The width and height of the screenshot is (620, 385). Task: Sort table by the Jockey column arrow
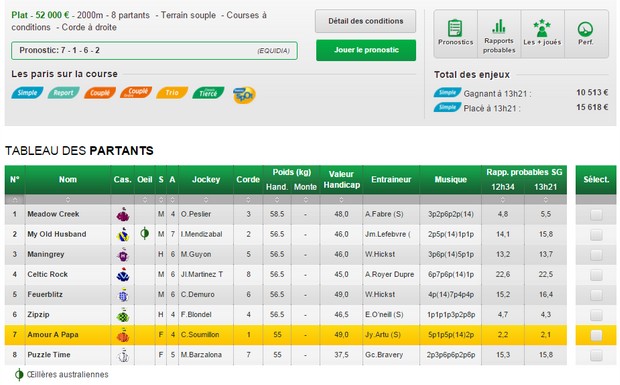coord(206,200)
